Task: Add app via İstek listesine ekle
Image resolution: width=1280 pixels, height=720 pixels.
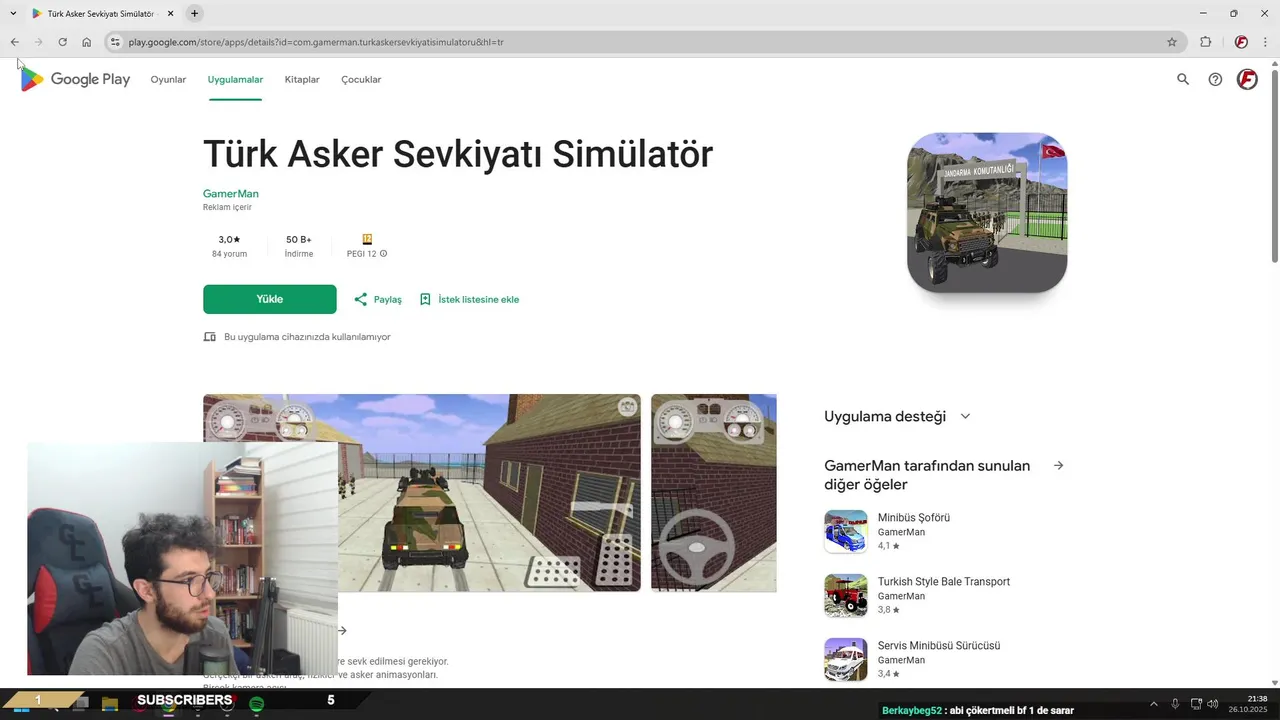Action: (469, 299)
